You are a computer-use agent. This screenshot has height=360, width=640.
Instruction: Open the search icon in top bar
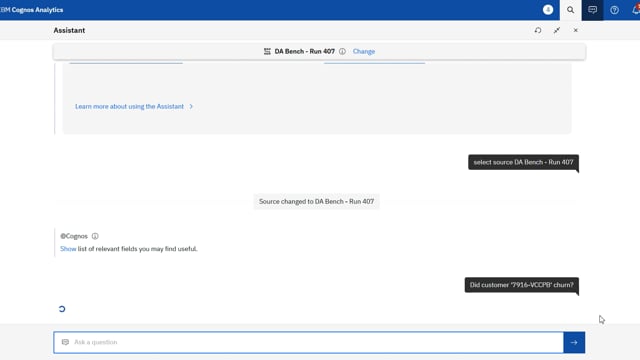tap(570, 10)
